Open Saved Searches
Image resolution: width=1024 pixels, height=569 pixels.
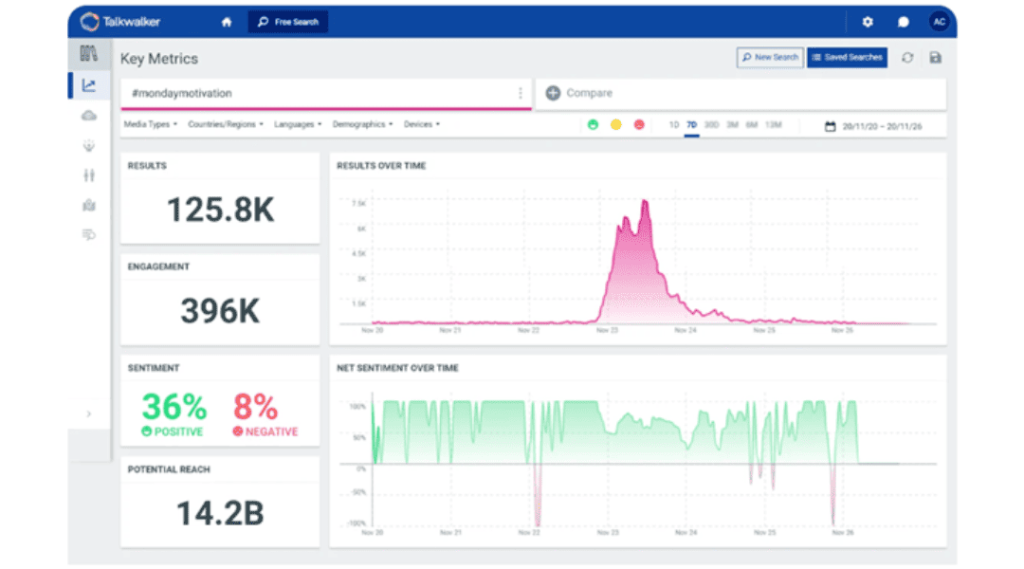pyautogui.click(x=846, y=58)
